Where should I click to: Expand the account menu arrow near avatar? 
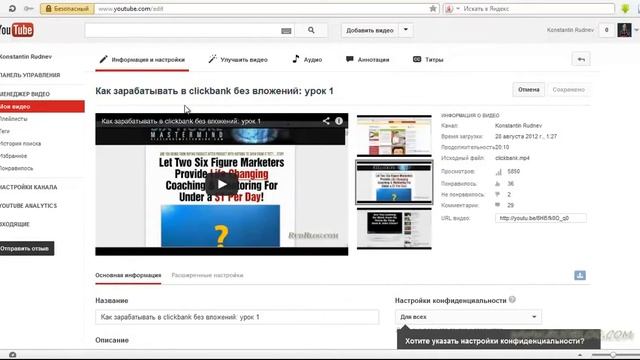(x=636, y=30)
